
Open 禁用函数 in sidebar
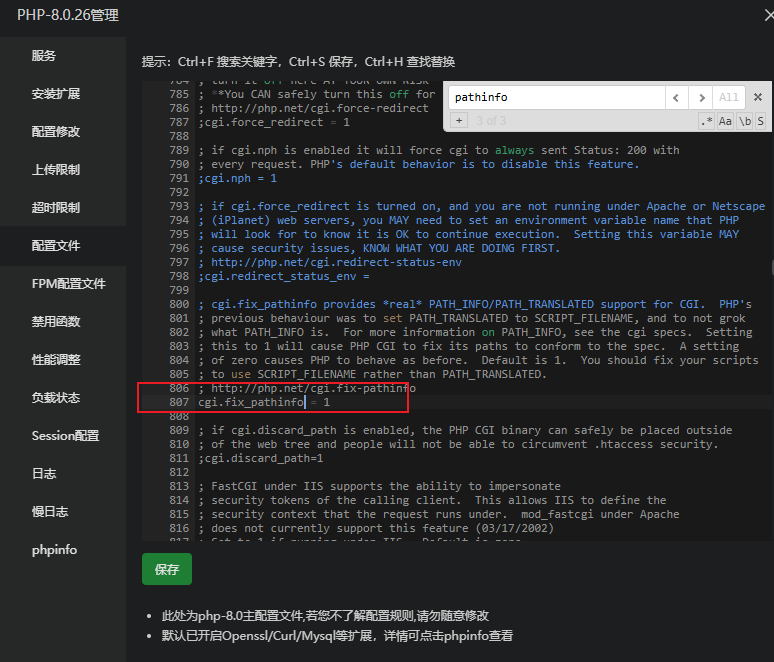pyautogui.click(x=56, y=322)
